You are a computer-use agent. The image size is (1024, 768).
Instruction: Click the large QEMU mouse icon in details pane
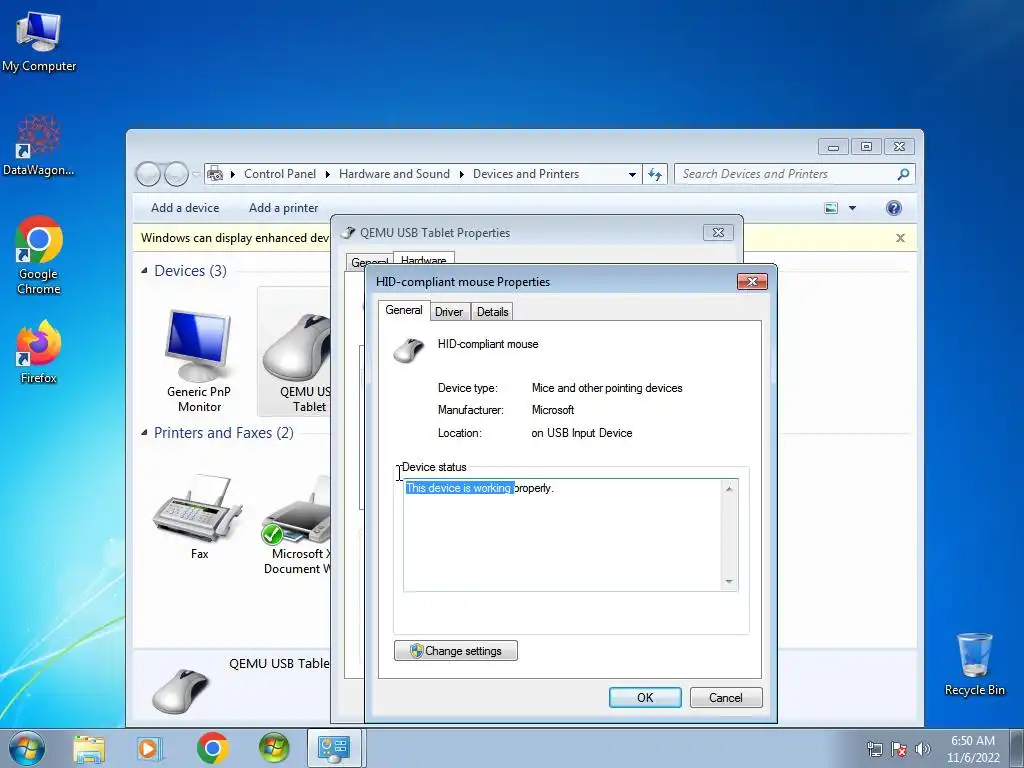coord(180,690)
